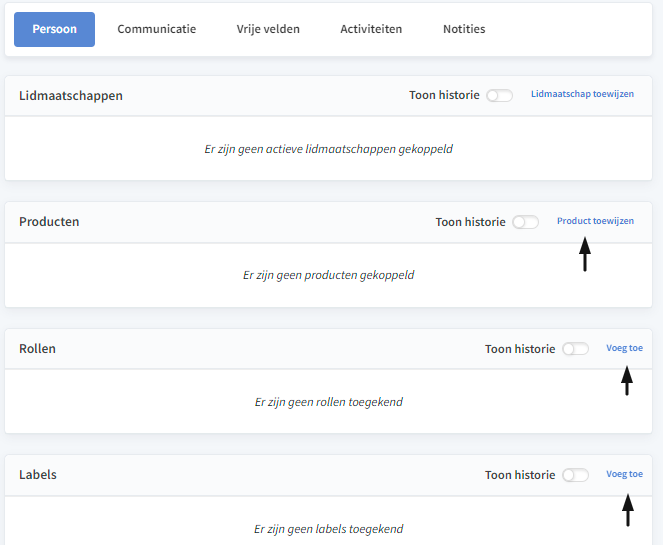The image size is (663, 545).
Task: Open the Notities tab
Action: pyautogui.click(x=464, y=29)
